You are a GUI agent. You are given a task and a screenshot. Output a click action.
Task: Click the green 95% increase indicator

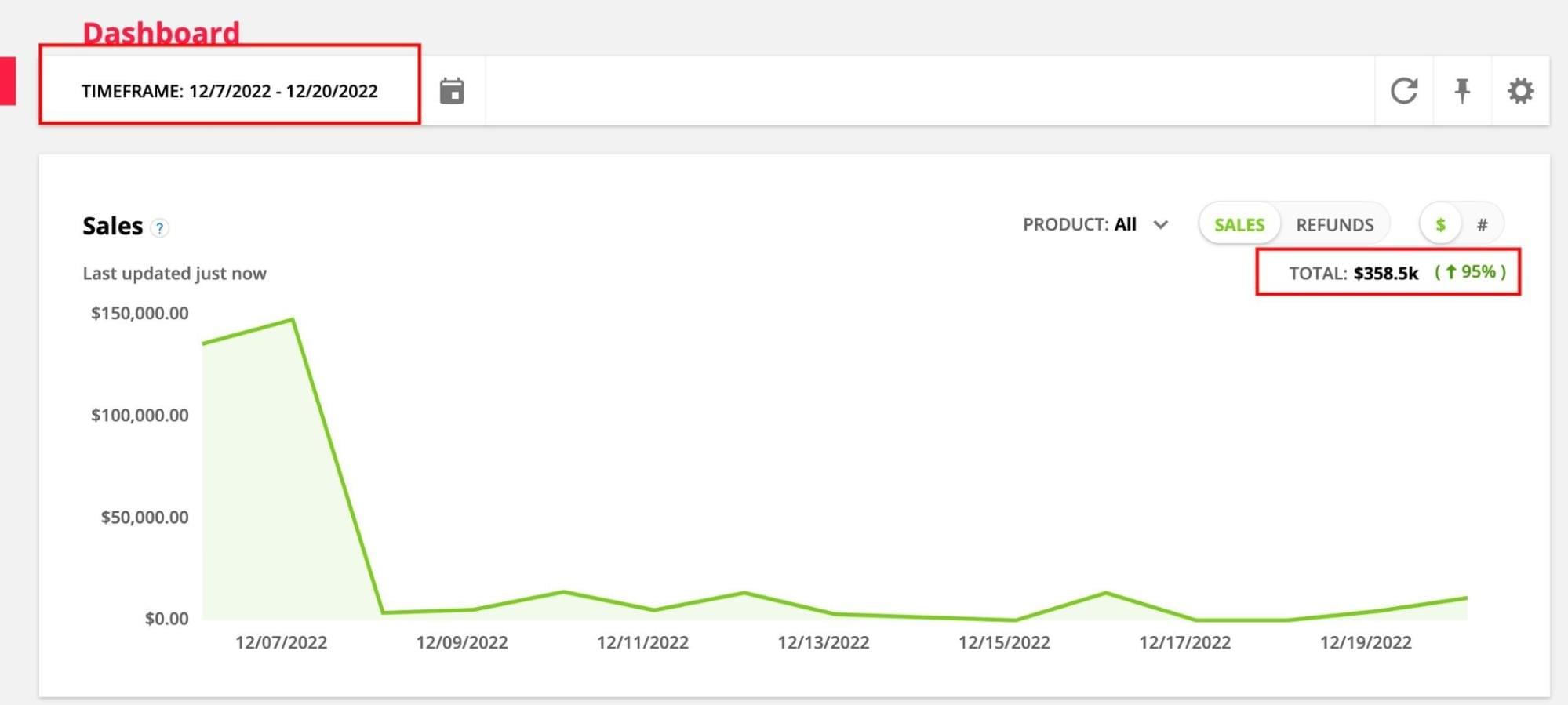[1470, 272]
